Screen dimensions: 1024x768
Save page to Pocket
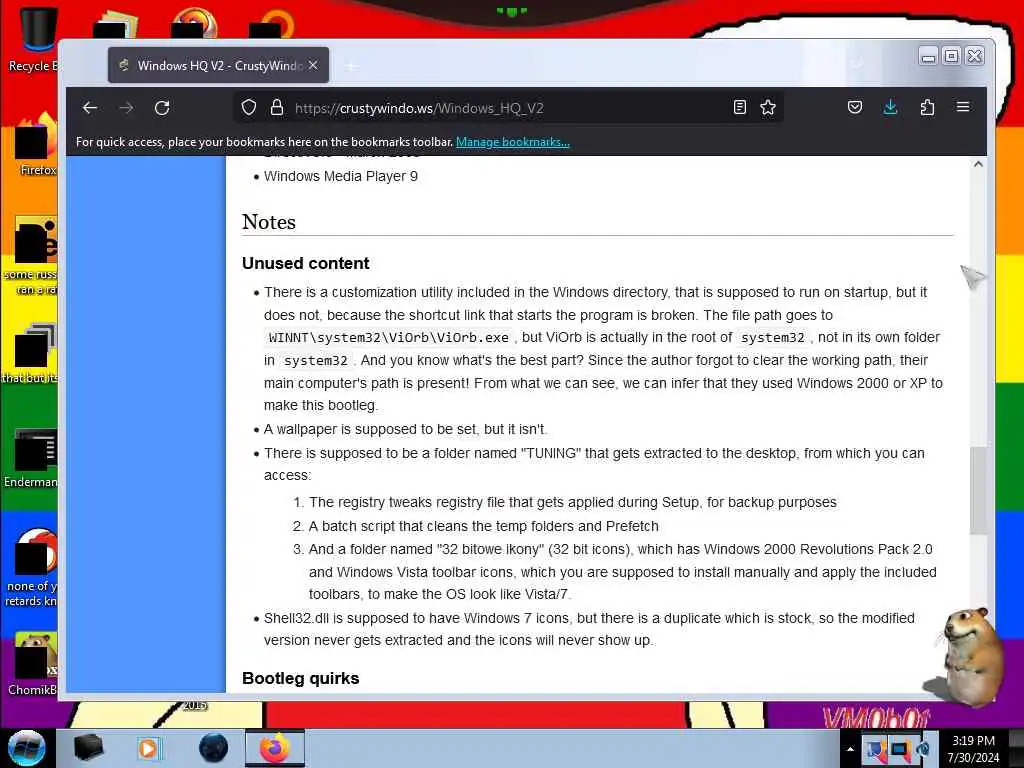point(855,108)
